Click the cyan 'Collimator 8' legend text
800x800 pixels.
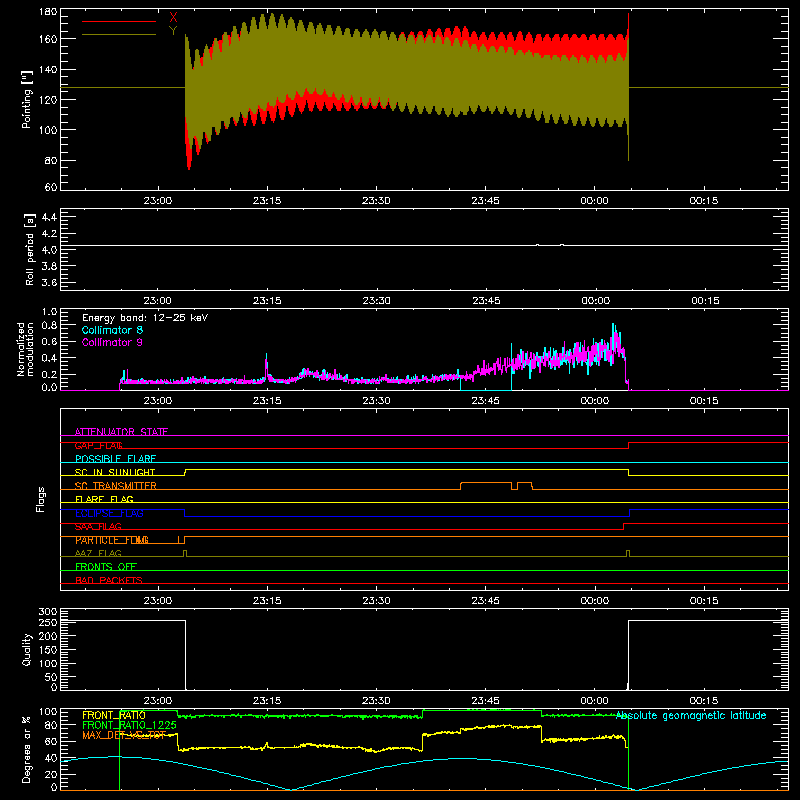point(112,330)
